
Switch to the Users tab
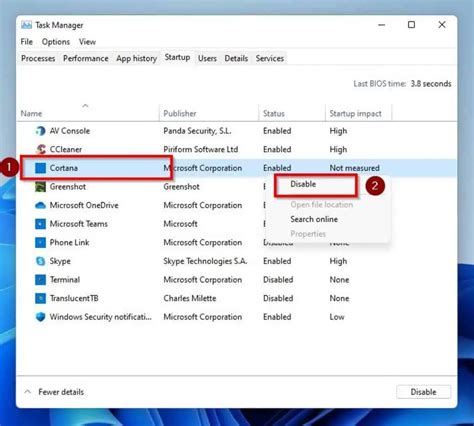pyautogui.click(x=207, y=58)
